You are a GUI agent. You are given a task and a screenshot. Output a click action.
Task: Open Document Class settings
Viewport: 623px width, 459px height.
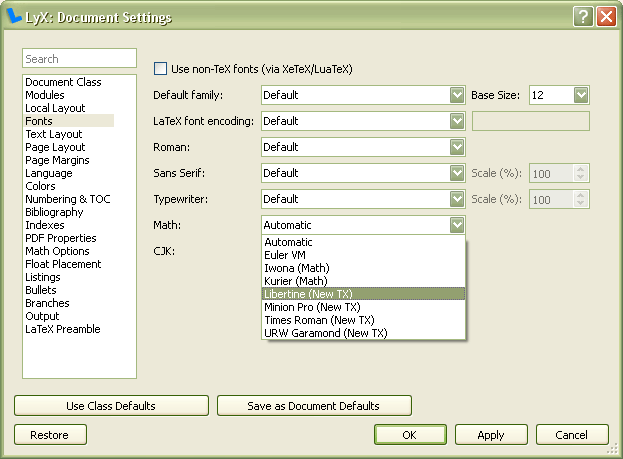click(63, 82)
